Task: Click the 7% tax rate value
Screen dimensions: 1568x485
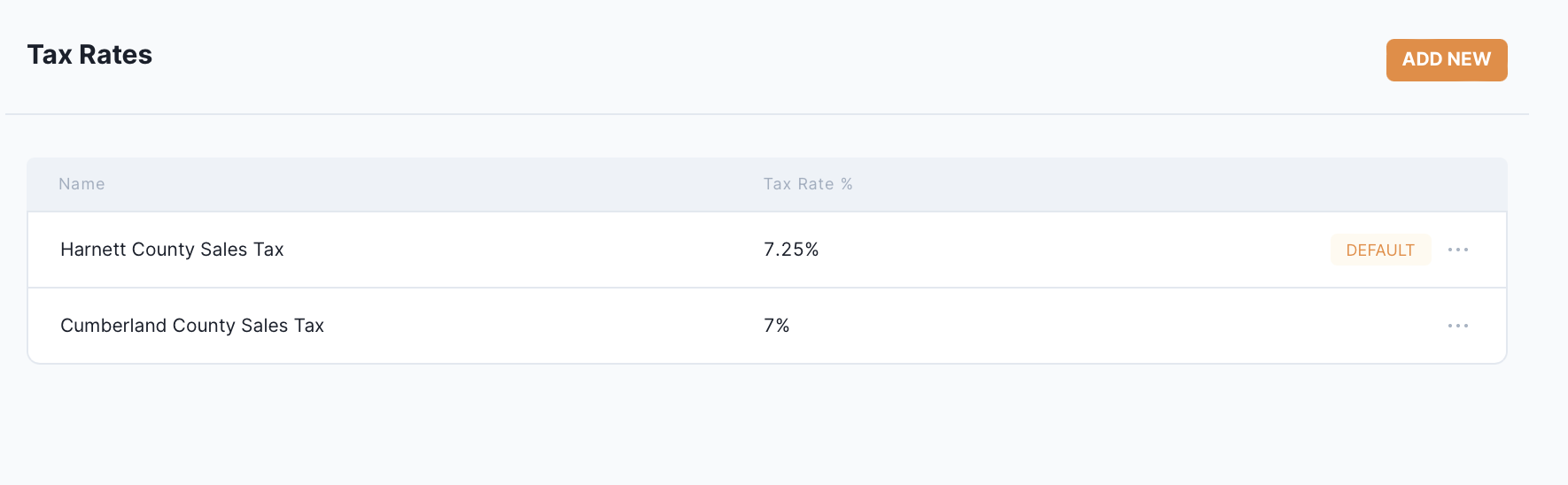Action: tap(776, 326)
